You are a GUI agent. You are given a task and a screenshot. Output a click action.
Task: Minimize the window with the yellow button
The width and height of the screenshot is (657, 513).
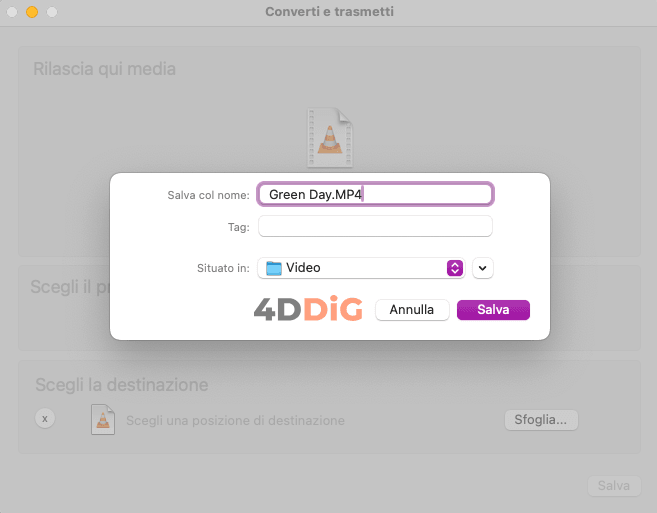point(32,12)
